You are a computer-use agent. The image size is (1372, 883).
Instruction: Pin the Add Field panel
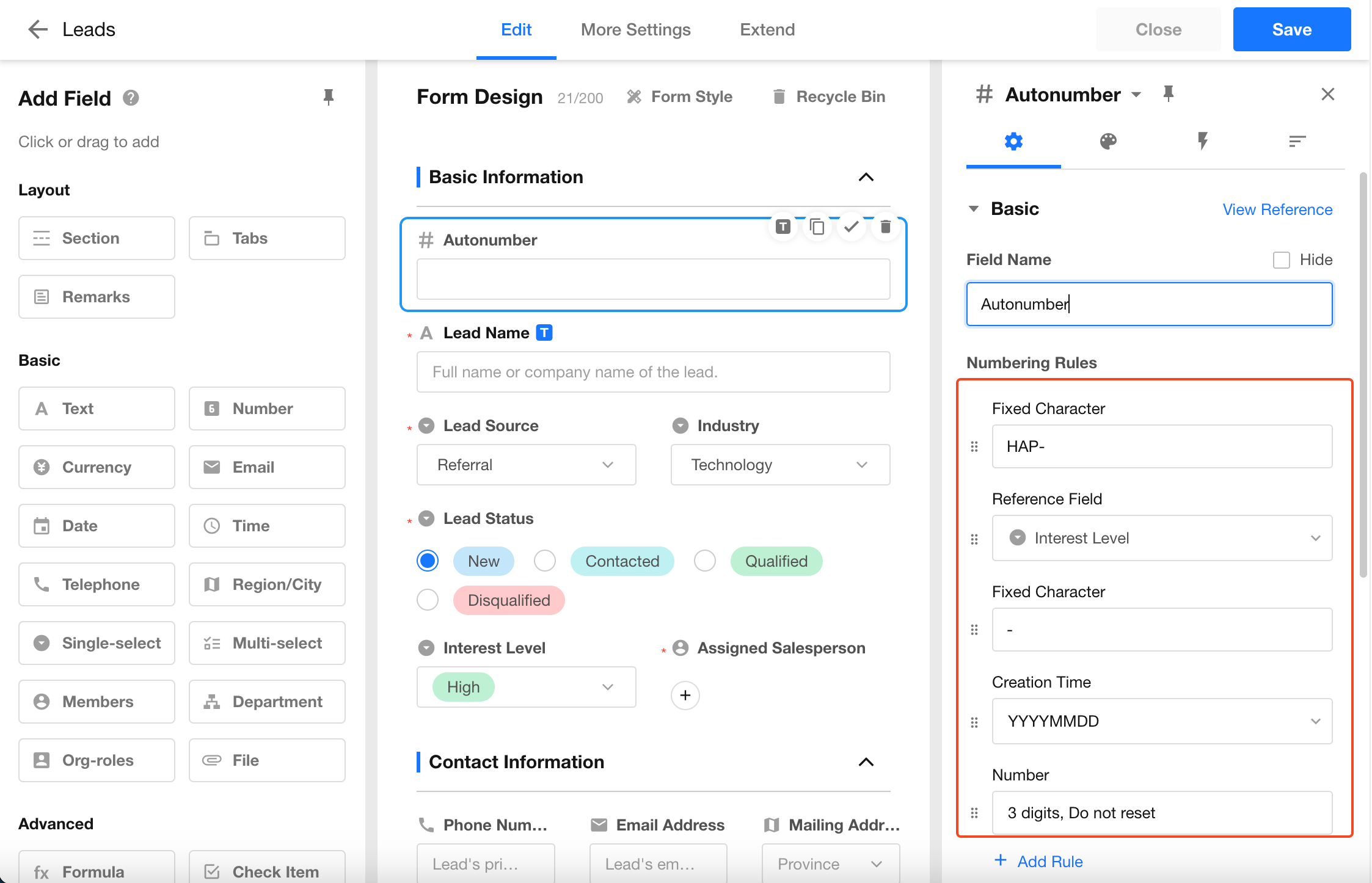point(329,97)
